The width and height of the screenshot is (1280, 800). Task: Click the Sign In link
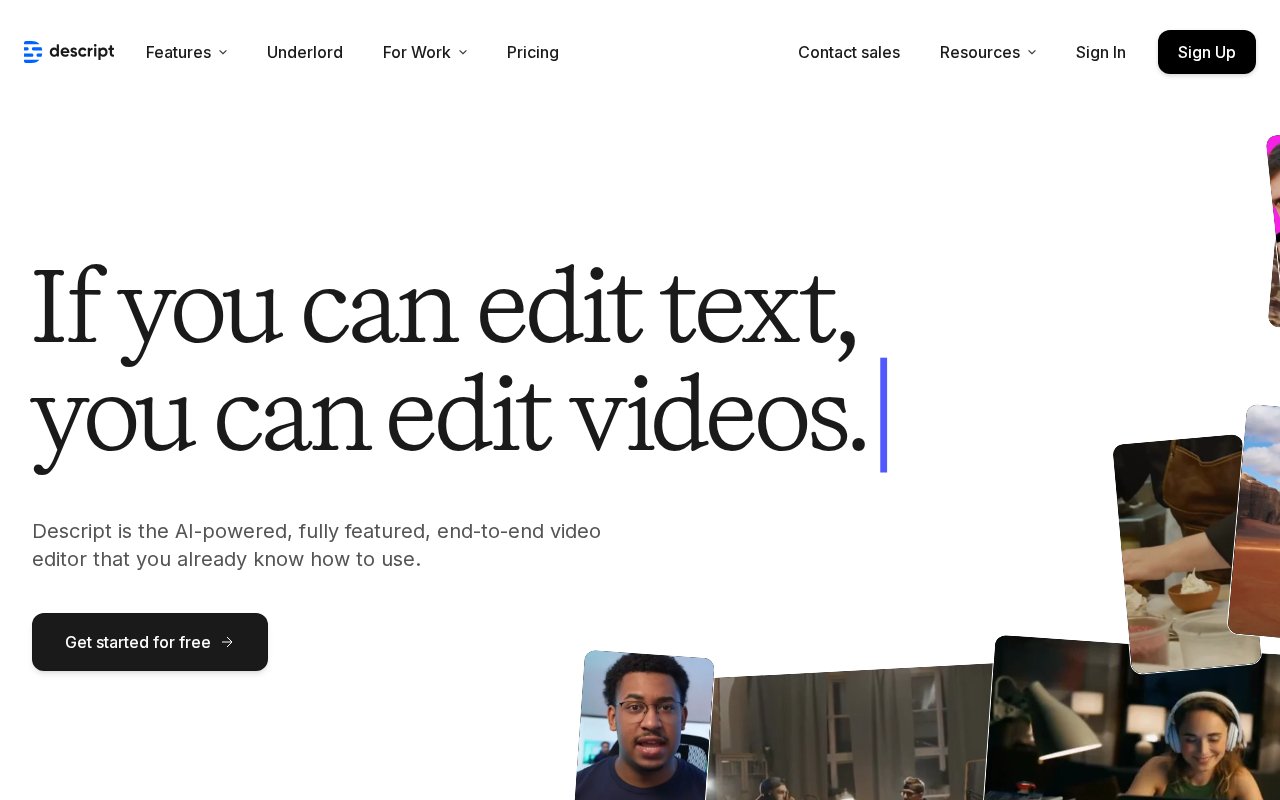(1101, 52)
